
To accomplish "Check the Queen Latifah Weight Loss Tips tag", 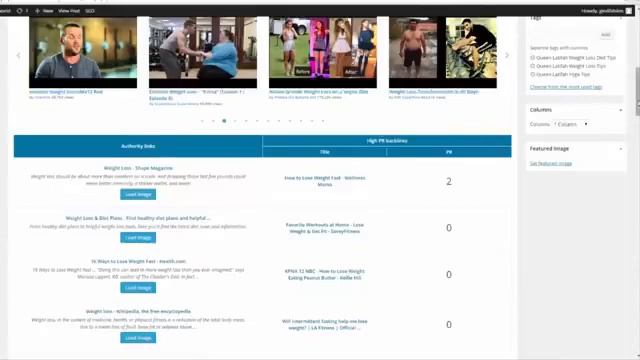I will pyautogui.click(x=532, y=66).
